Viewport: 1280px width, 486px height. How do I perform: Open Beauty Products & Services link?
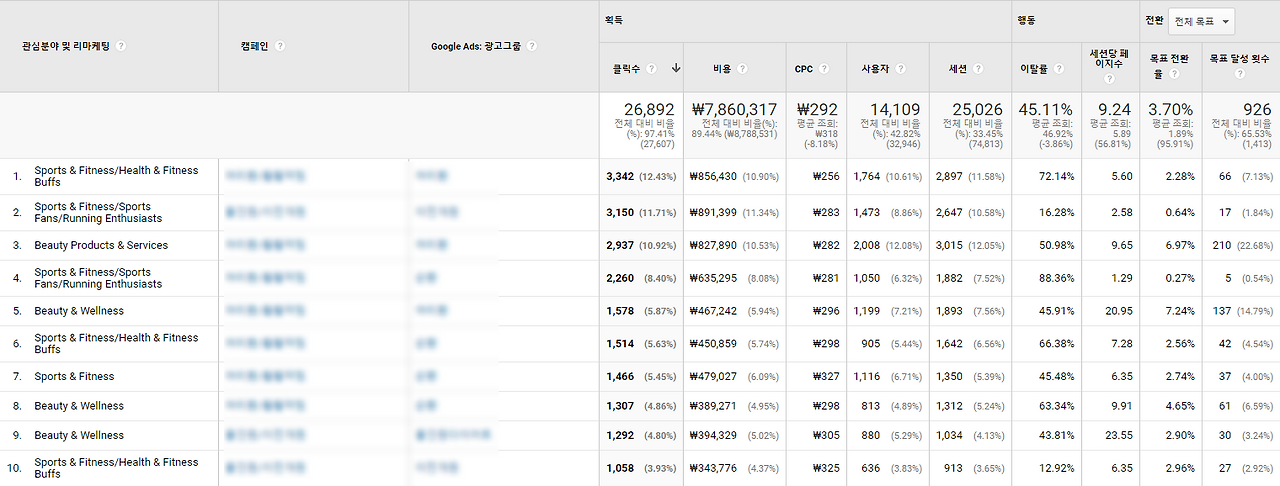point(101,245)
